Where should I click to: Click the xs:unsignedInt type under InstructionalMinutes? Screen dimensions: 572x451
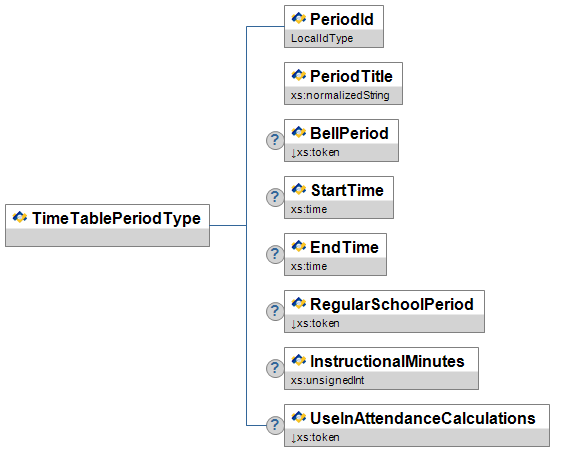pos(328,381)
